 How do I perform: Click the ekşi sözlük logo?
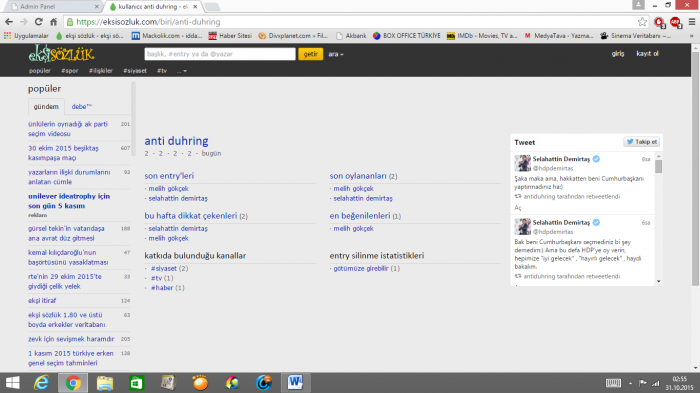tap(61, 54)
